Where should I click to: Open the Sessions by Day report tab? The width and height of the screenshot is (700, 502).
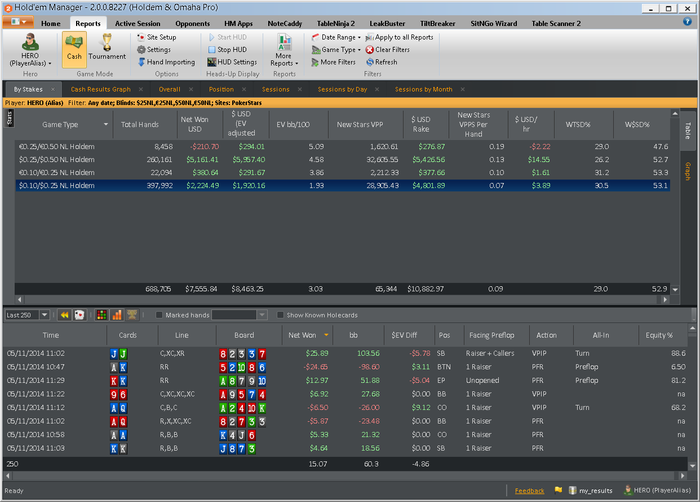pos(342,89)
